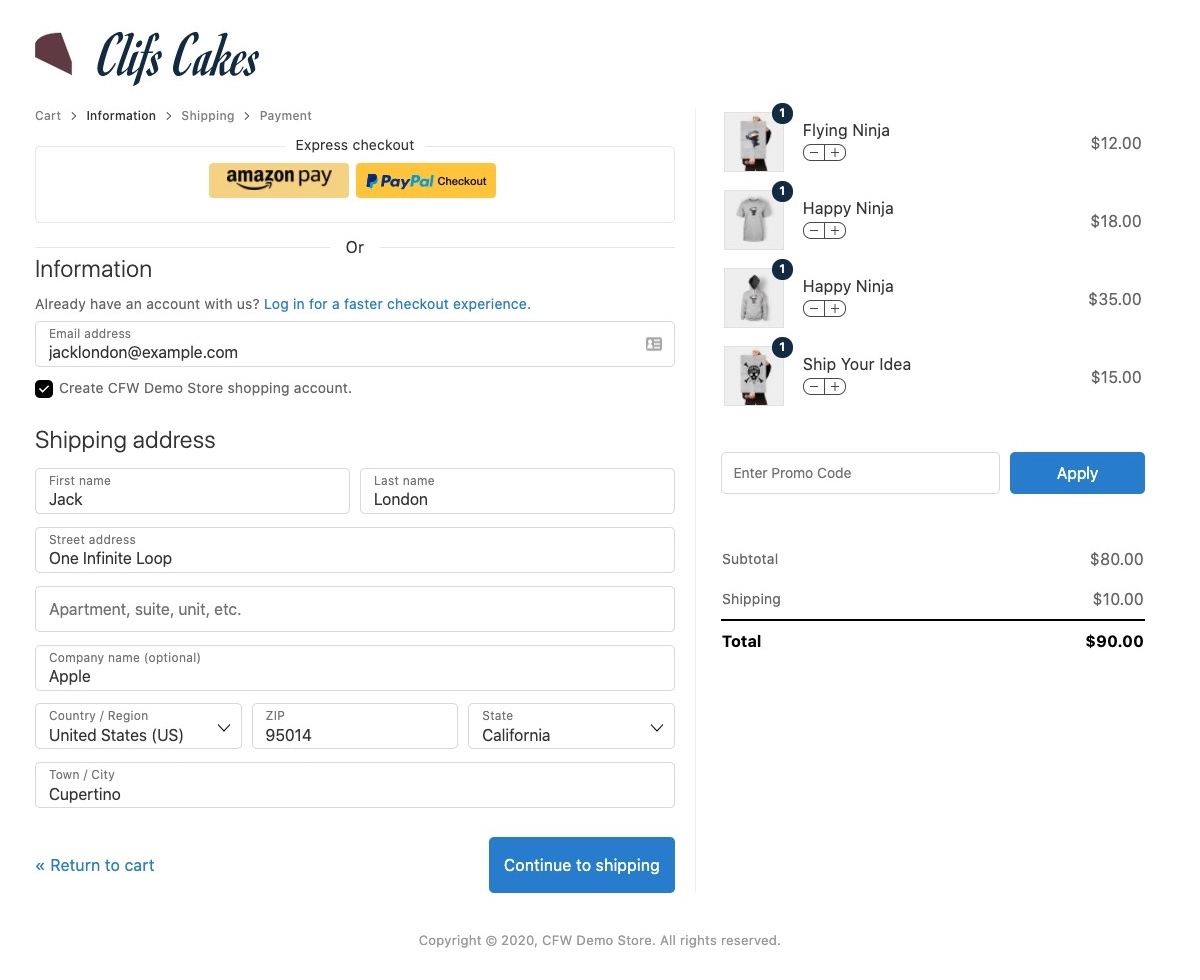1200x980 pixels.
Task: Click the Clifs Cakes logo
Action: point(148,56)
